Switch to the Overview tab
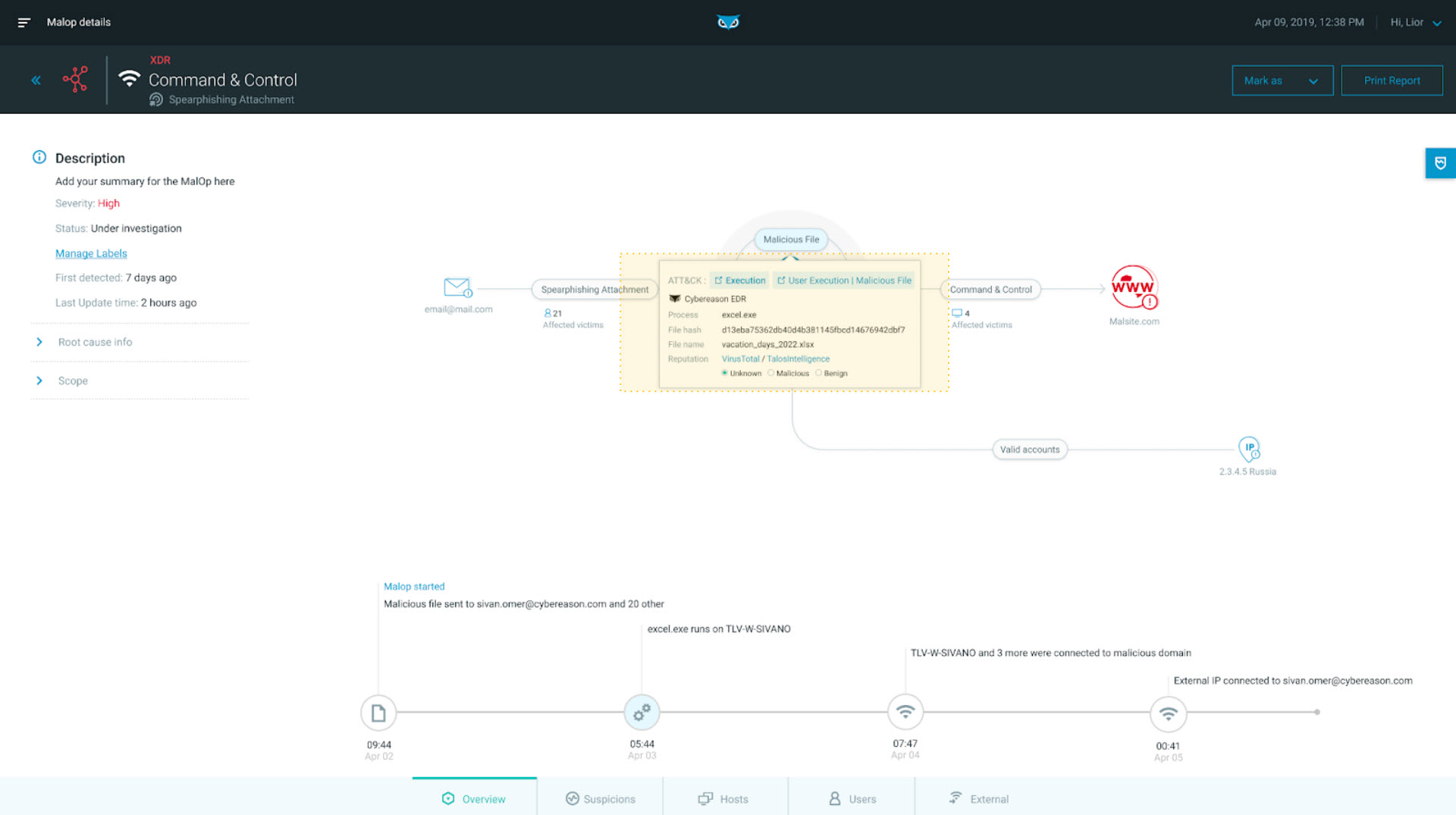Screen dimensions: 1456x815 click(474, 798)
